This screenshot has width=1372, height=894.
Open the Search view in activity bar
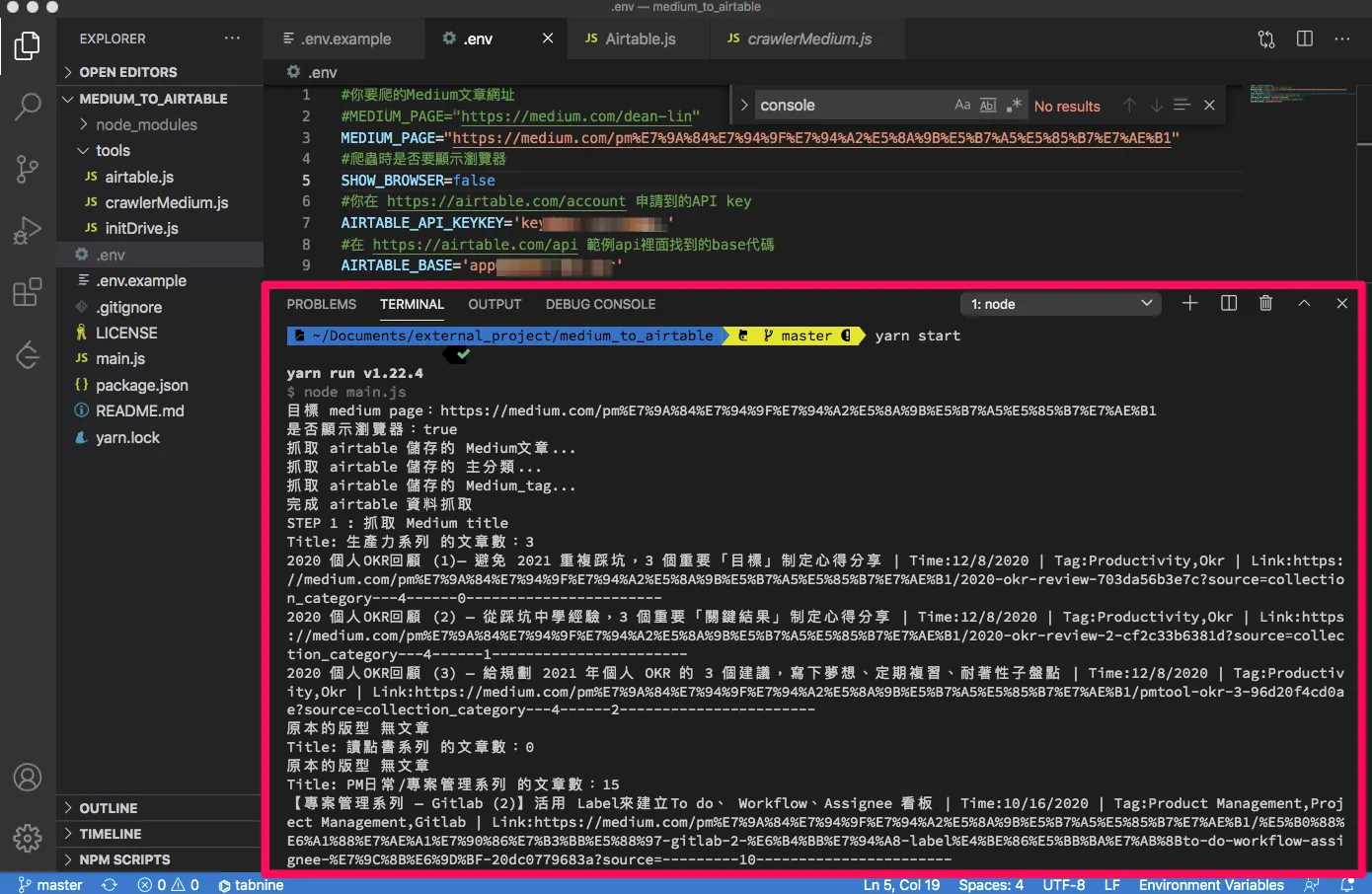point(28,107)
